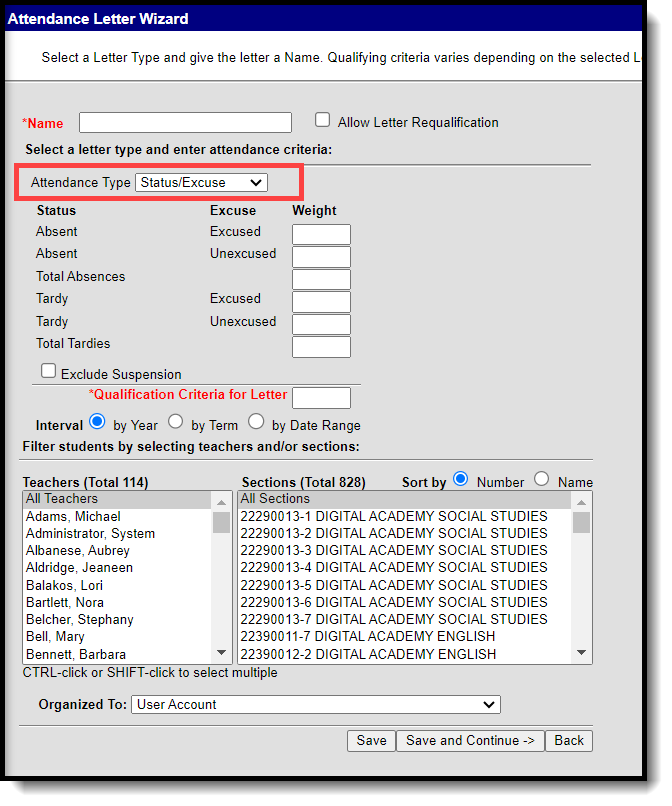Select section 22290013-2 DIGITAL ACADEMY SOCIAL STUDIES
Viewport: 672px width, 806px height.
(x=405, y=534)
